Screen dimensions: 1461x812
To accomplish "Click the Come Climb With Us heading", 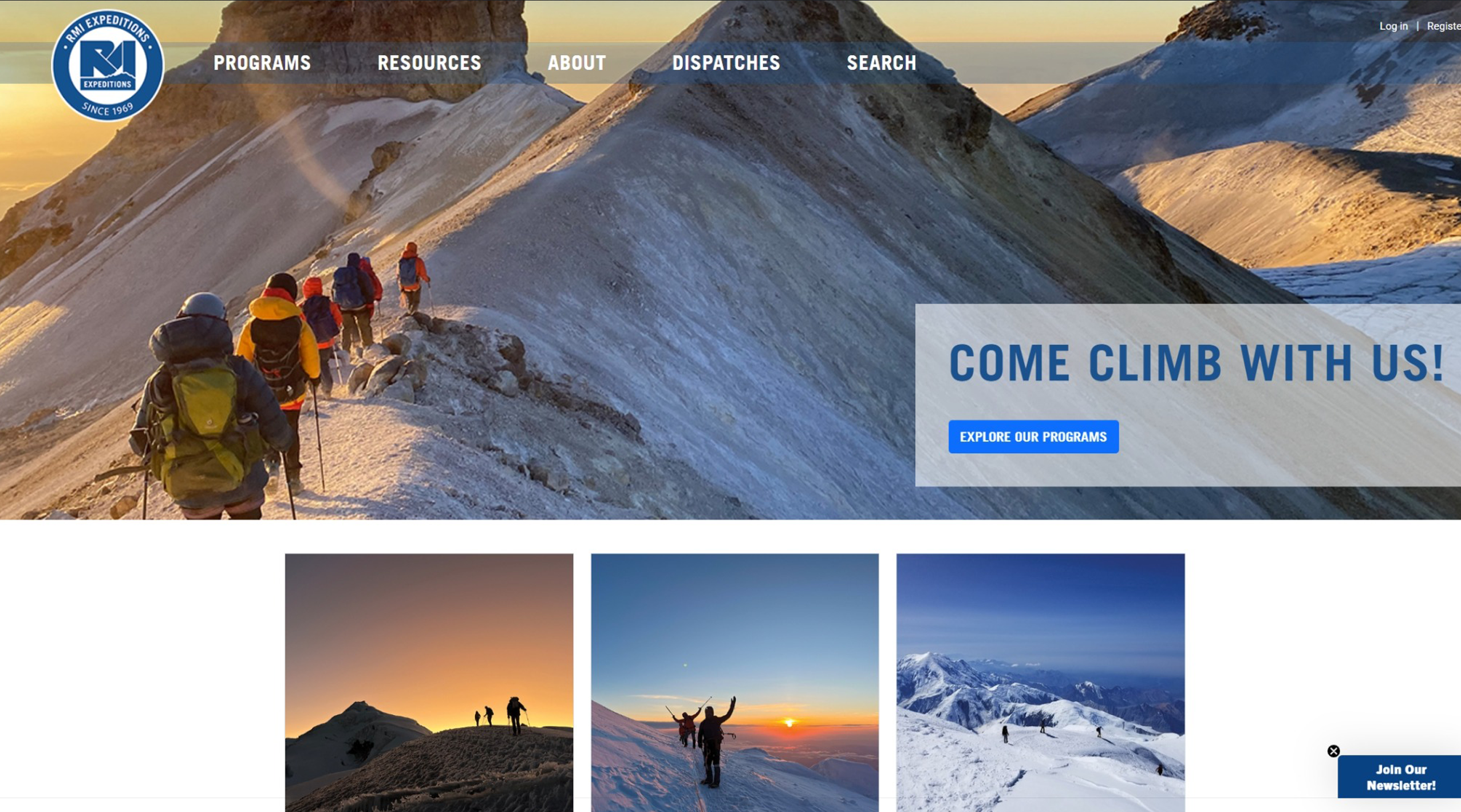I will tap(1195, 363).
